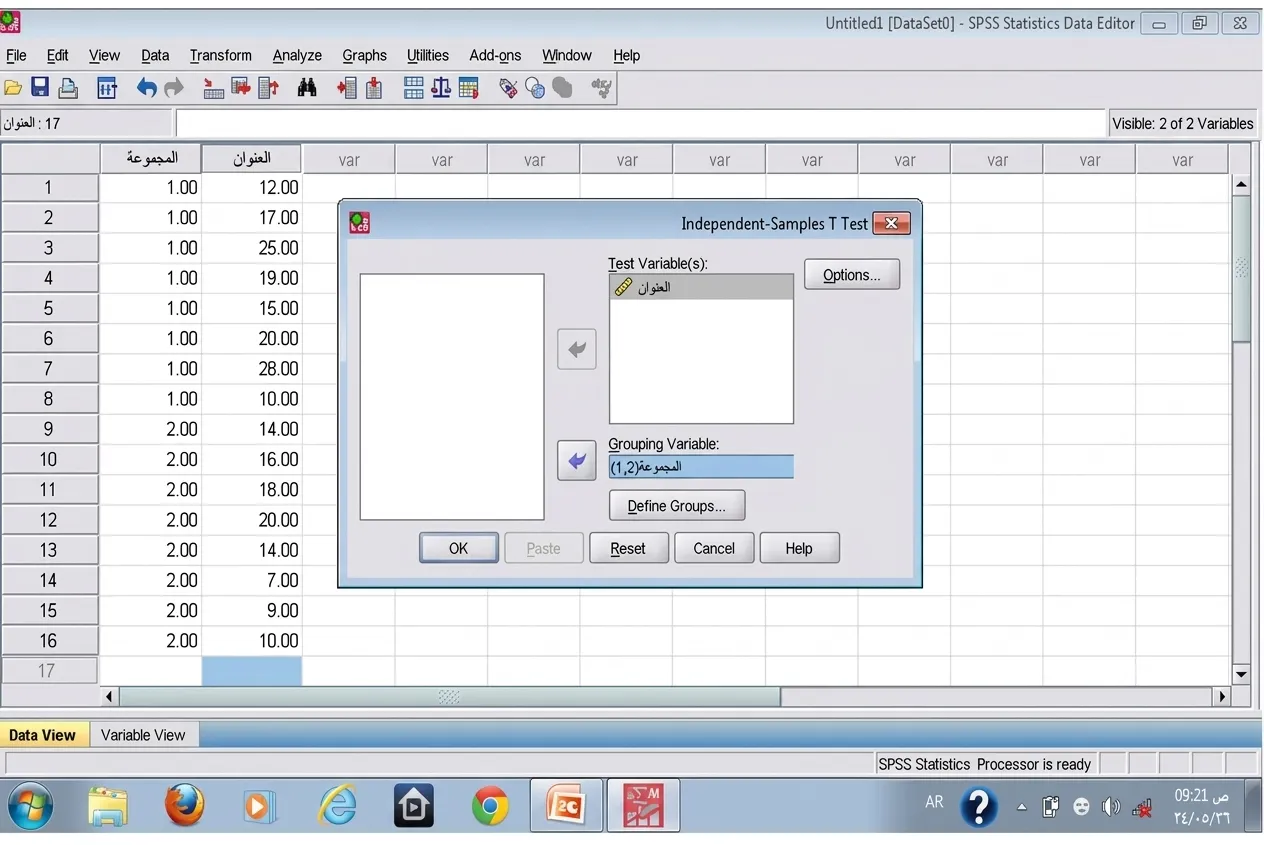Click the dialog Help button
The image size is (1264, 845).
click(x=799, y=548)
